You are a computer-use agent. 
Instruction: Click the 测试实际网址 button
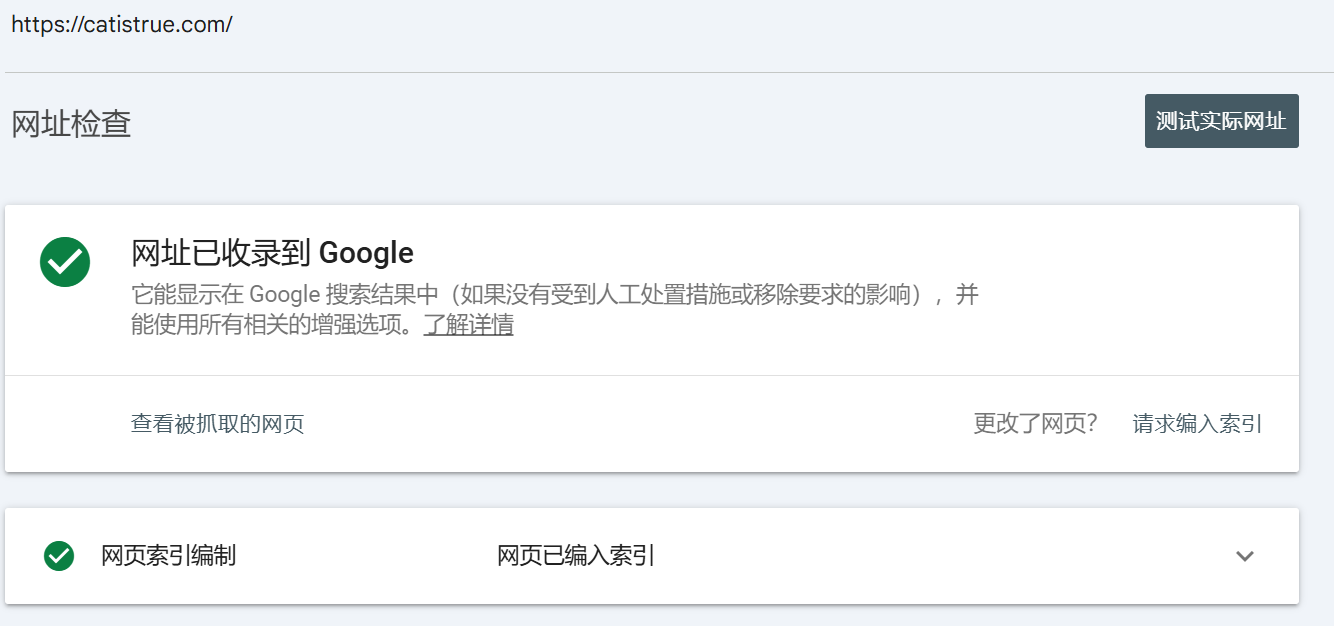point(1221,121)
